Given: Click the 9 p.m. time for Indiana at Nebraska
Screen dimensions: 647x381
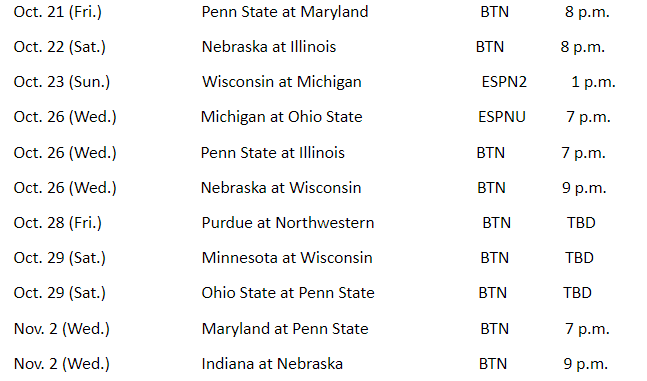Looking at the screenshot, I should (586, 364).
